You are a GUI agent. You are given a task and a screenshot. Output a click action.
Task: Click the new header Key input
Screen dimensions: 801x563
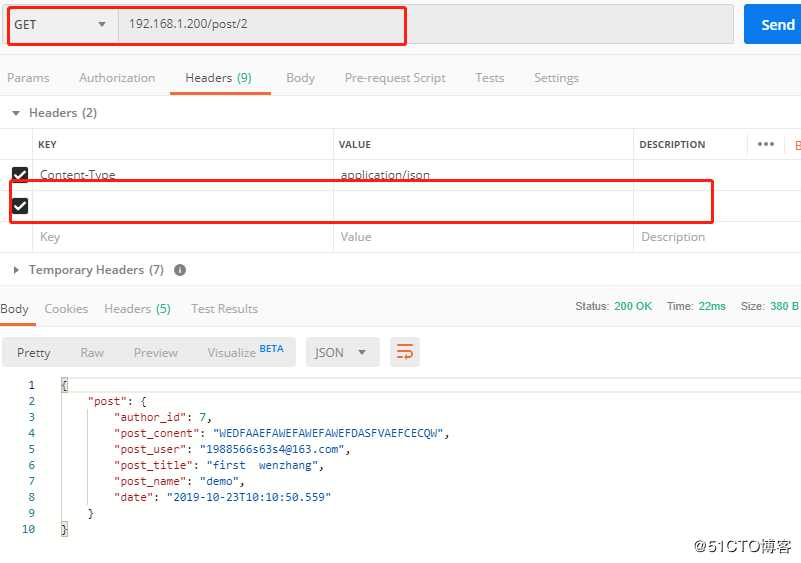coord(183,237)
